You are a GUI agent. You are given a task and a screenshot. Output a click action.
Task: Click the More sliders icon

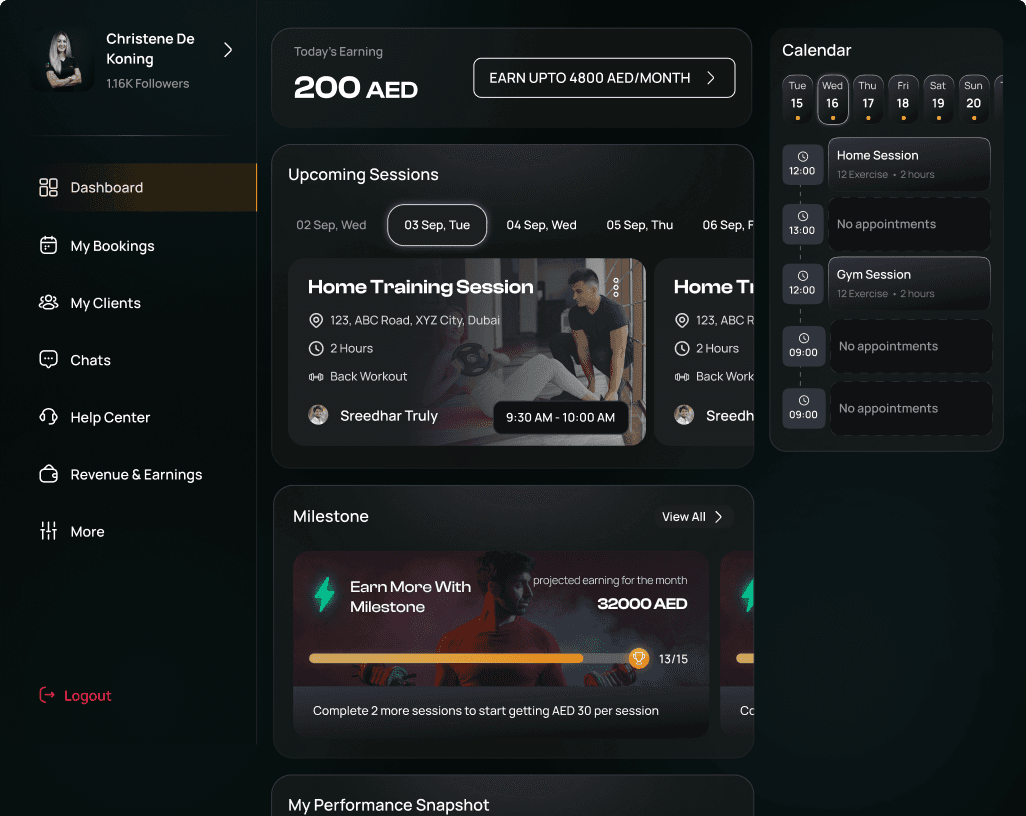point(48,531)
